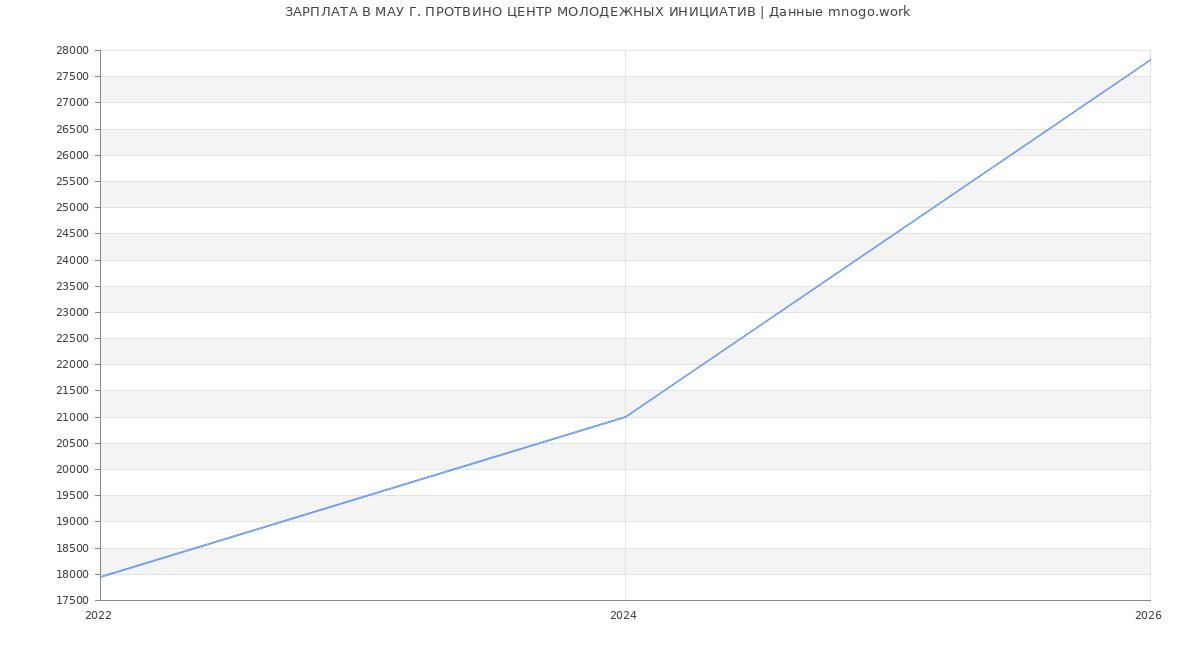Click the 26500 y-axis label

(72, 129)
